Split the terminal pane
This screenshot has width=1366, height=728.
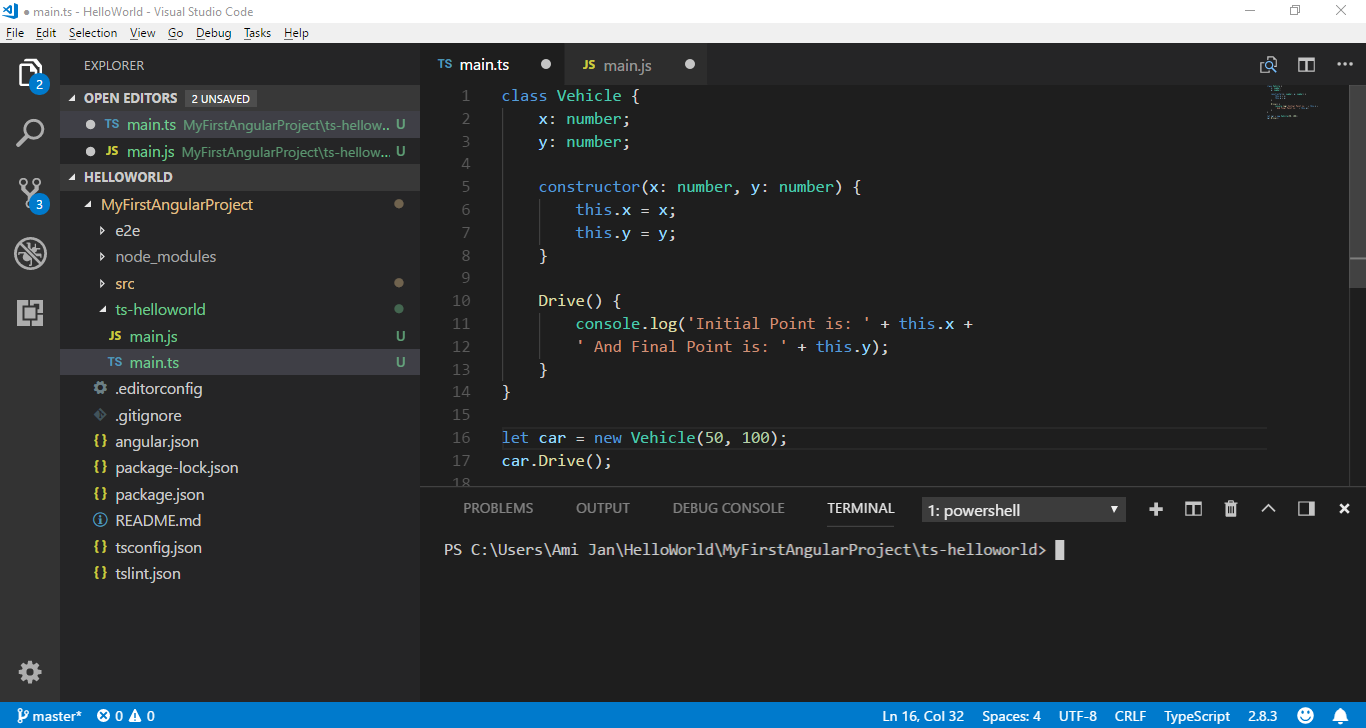[x=1193, y=509]
